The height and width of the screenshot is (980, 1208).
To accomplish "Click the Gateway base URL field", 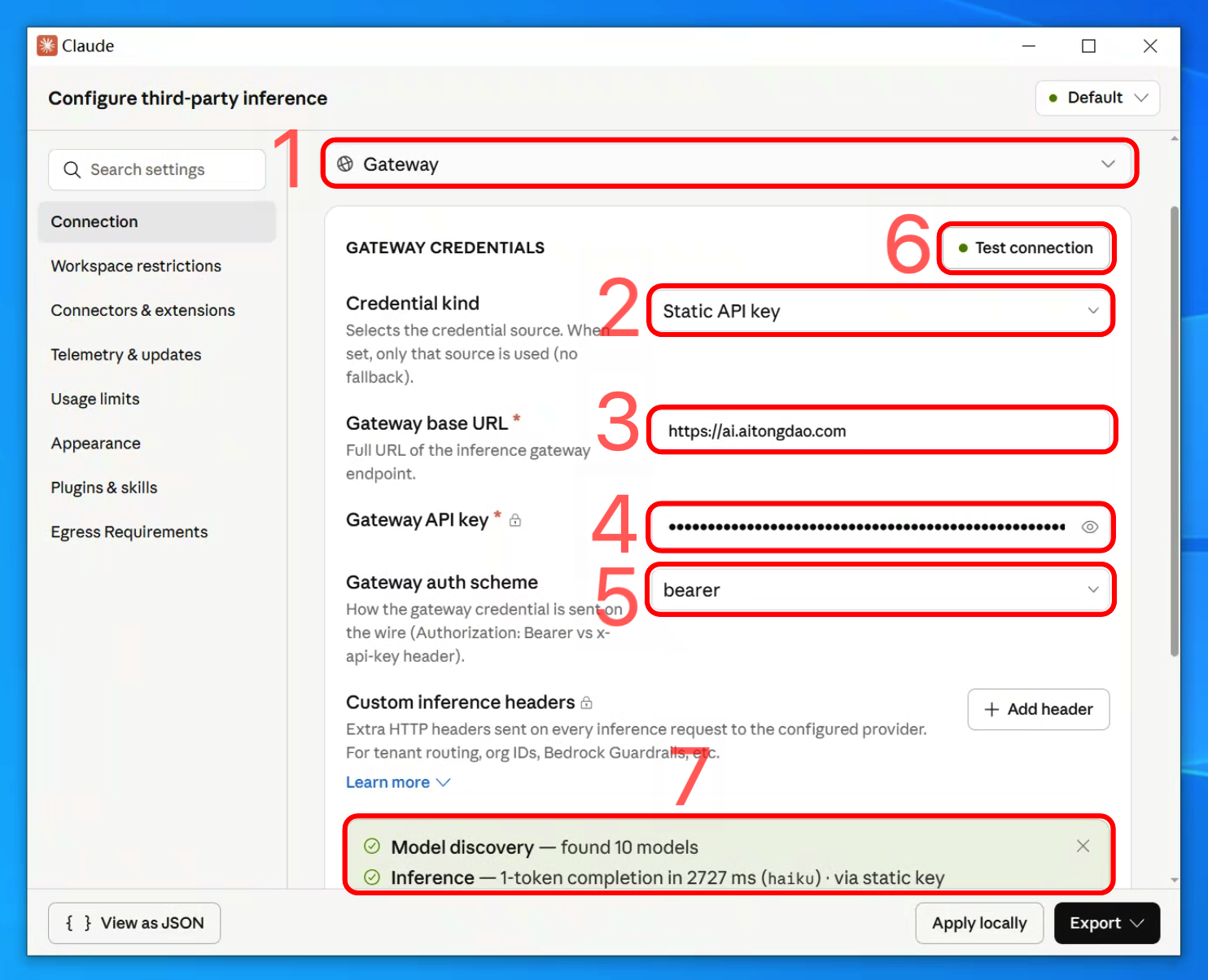I will click(x=882, y=431).
